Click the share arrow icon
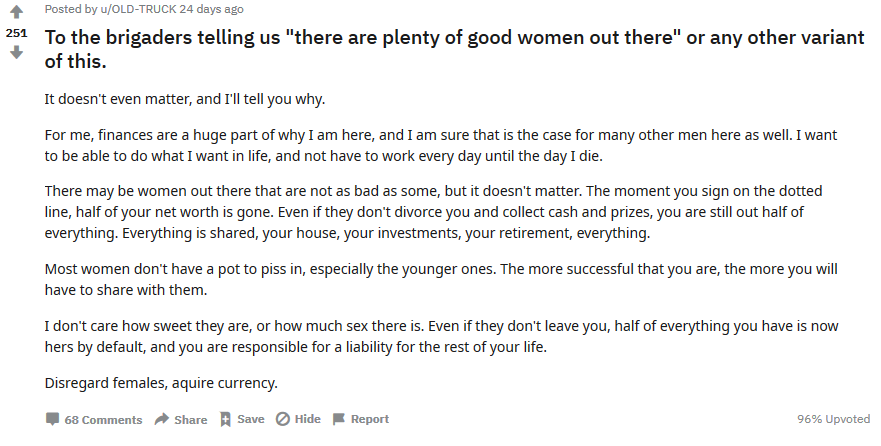Viewport: 881px width, 446px height. point(162,419)
